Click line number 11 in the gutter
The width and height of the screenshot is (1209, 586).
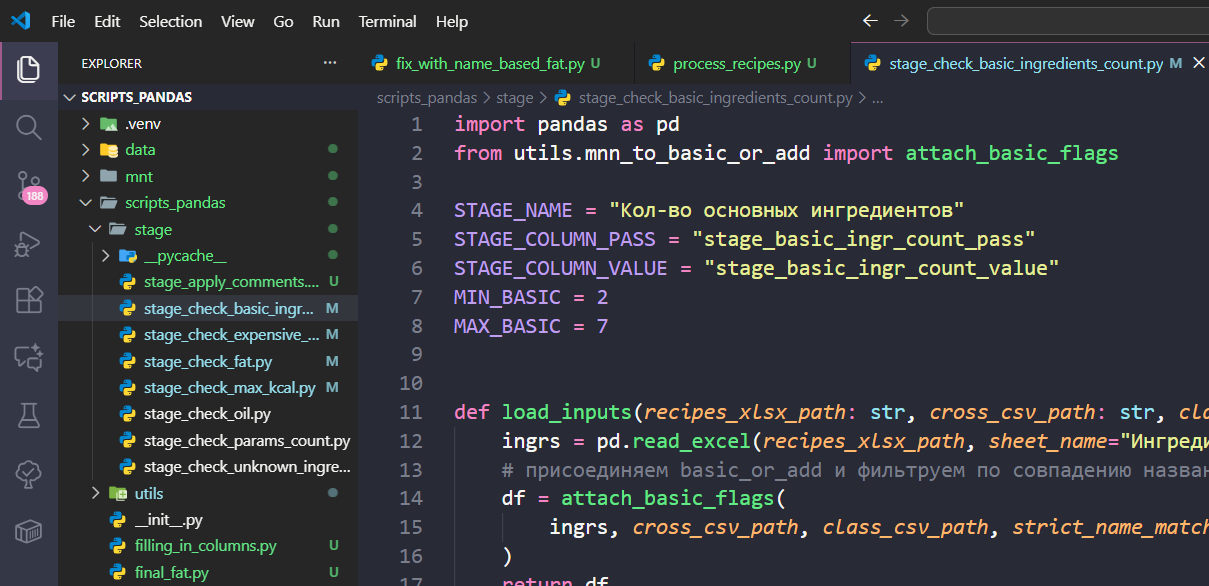point(411,412)
